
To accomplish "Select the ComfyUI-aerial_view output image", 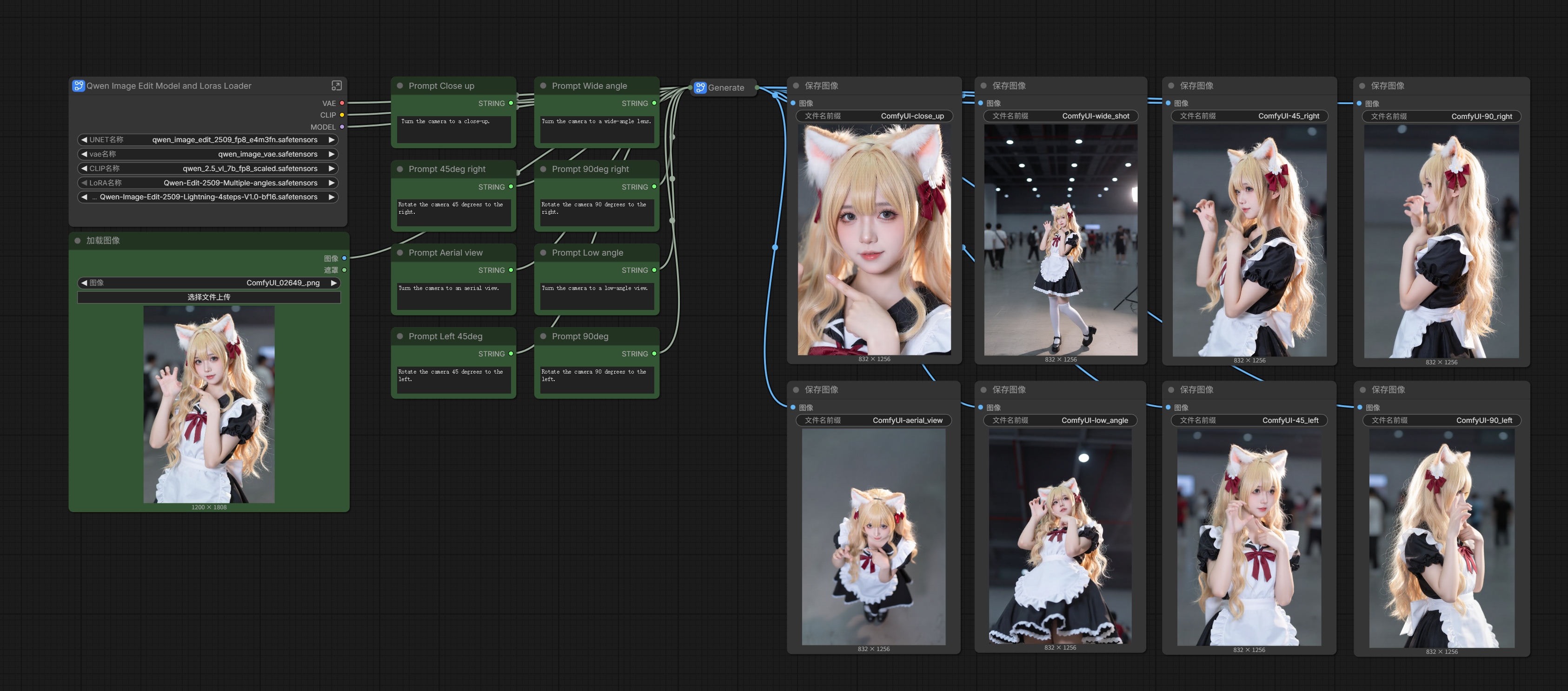I will pyautogui.click(x=873, y=537).
